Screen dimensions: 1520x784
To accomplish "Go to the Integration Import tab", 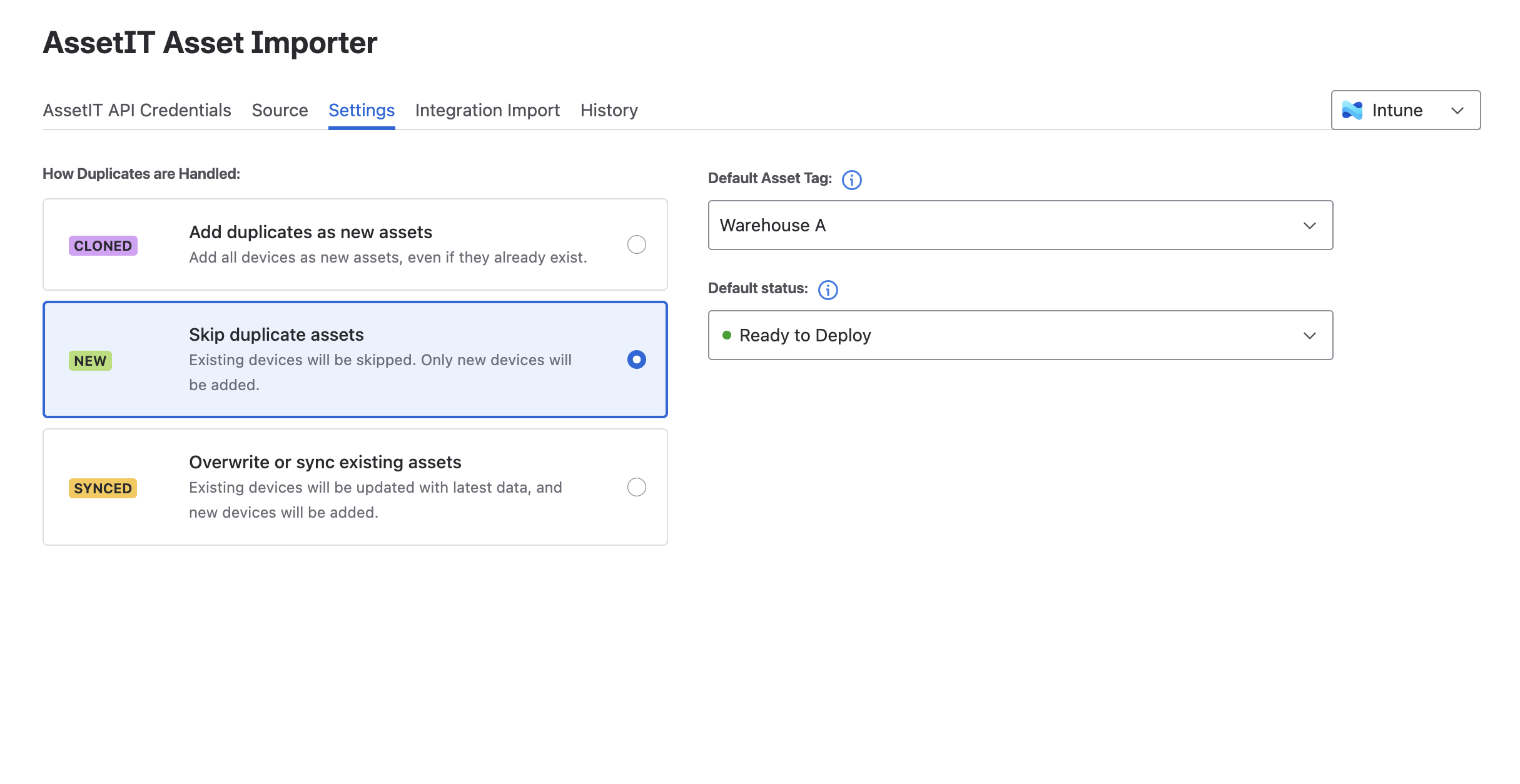I will point(487,111).
